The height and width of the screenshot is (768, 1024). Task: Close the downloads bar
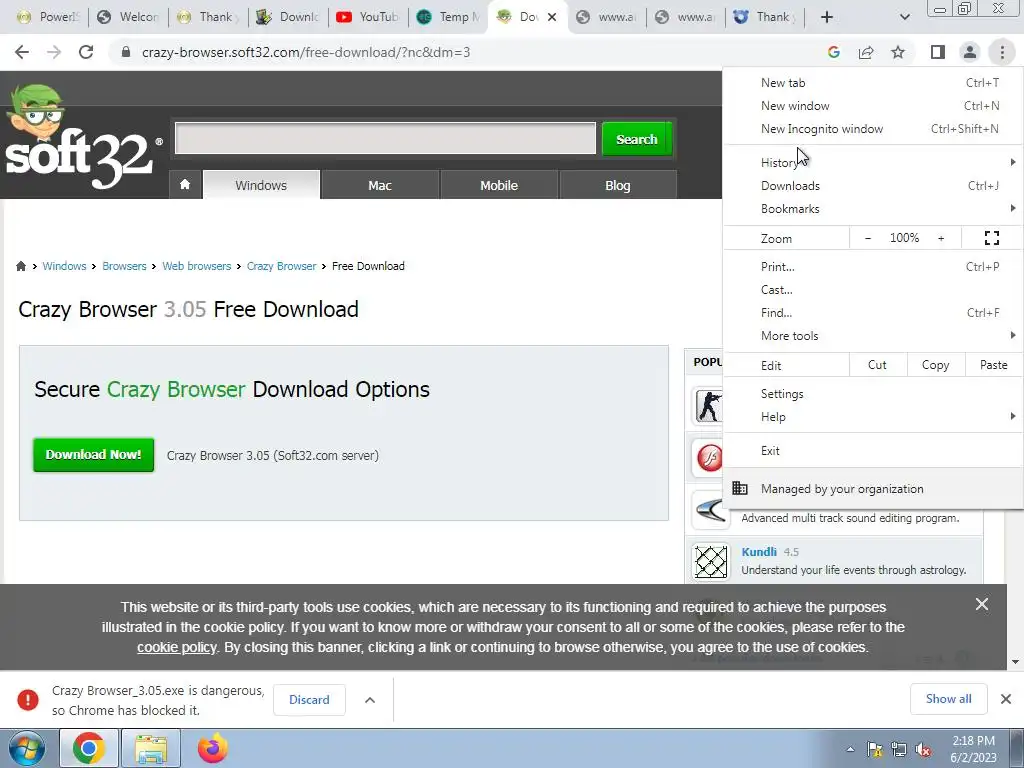(x=1006, y=699)
